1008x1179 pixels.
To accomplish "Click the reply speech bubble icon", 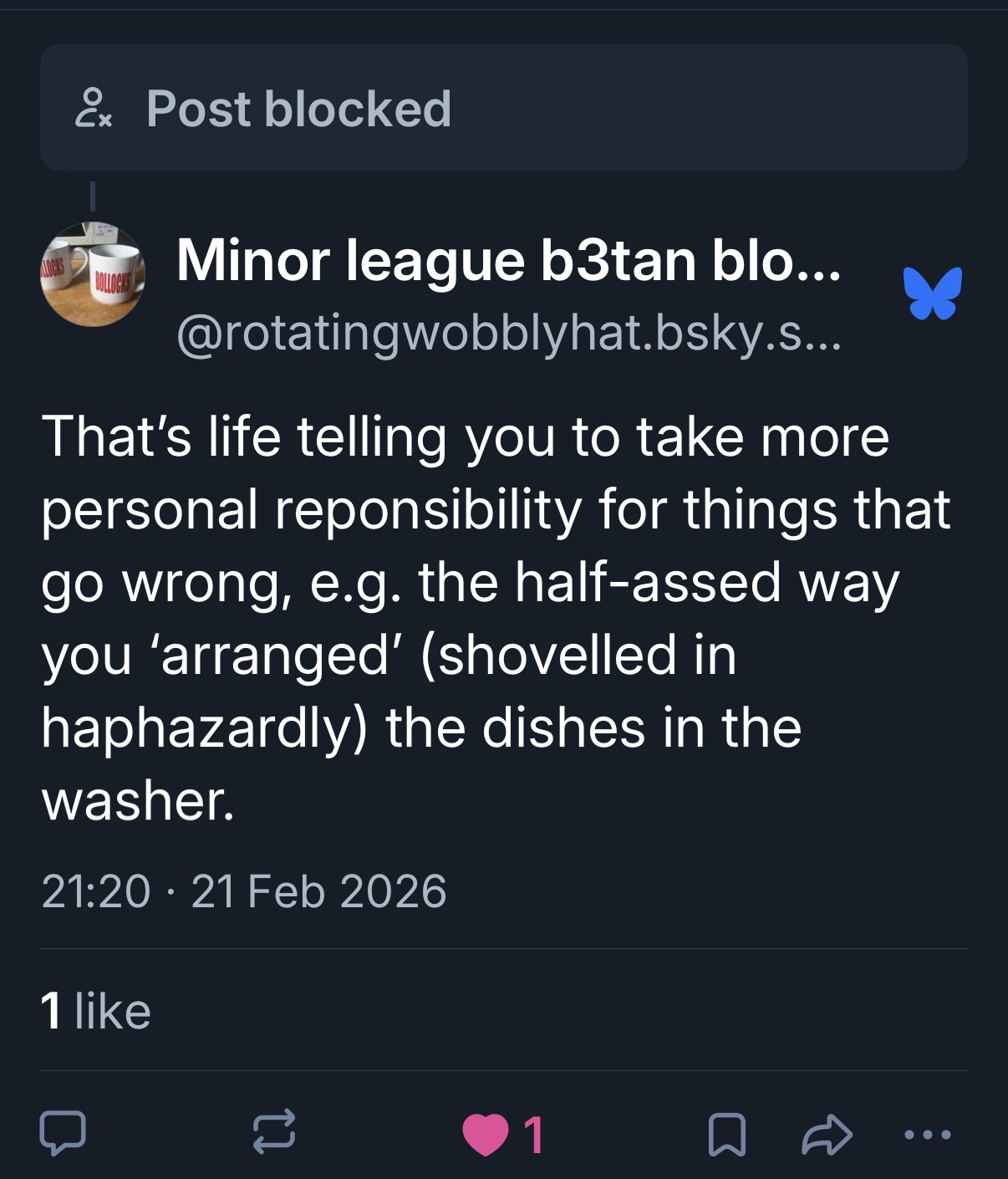I will click(x=62, y=1132).
